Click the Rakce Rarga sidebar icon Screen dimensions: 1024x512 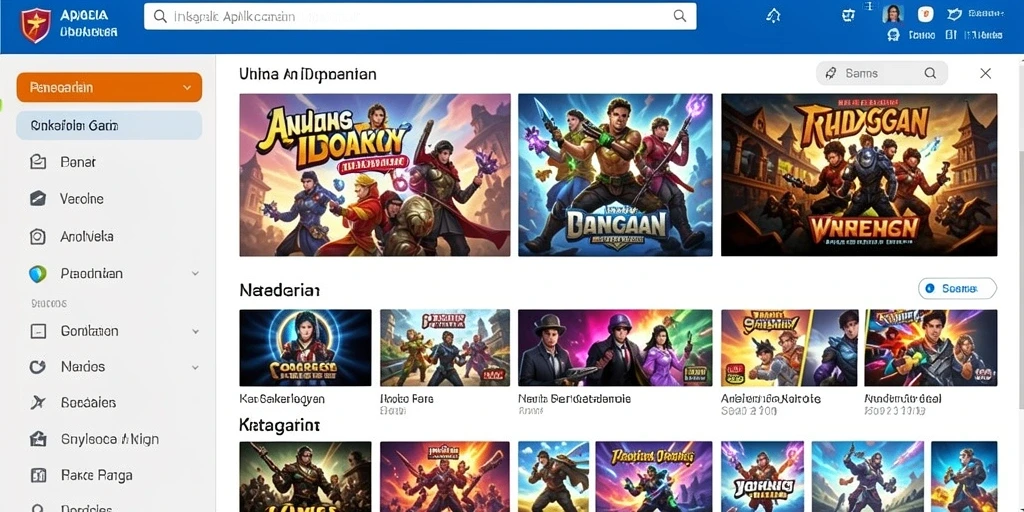[38, 475]
